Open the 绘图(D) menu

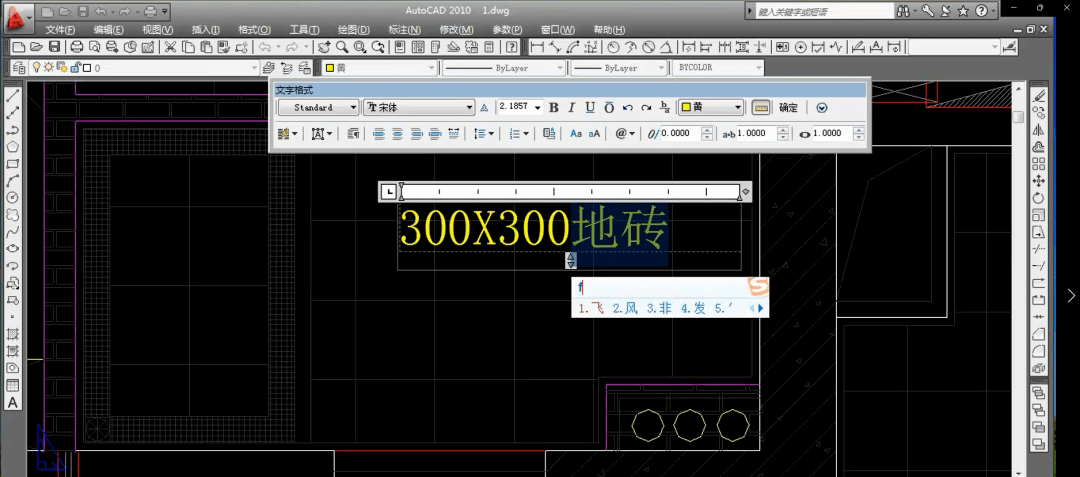tap(354, 30)
